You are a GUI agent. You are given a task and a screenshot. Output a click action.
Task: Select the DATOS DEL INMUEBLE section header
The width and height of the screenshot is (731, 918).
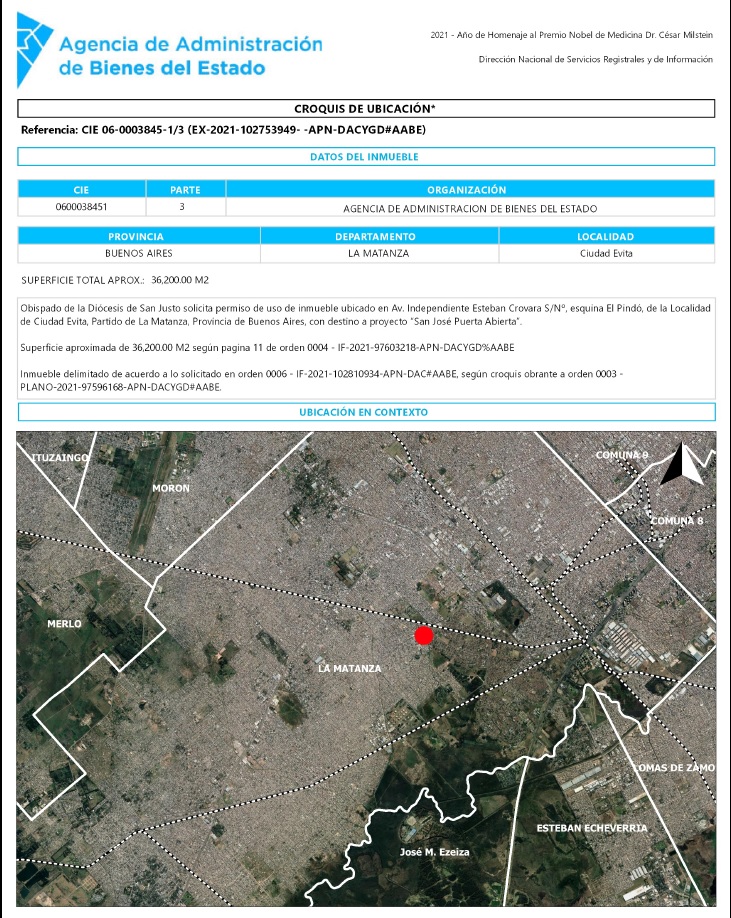pos(365,157)
